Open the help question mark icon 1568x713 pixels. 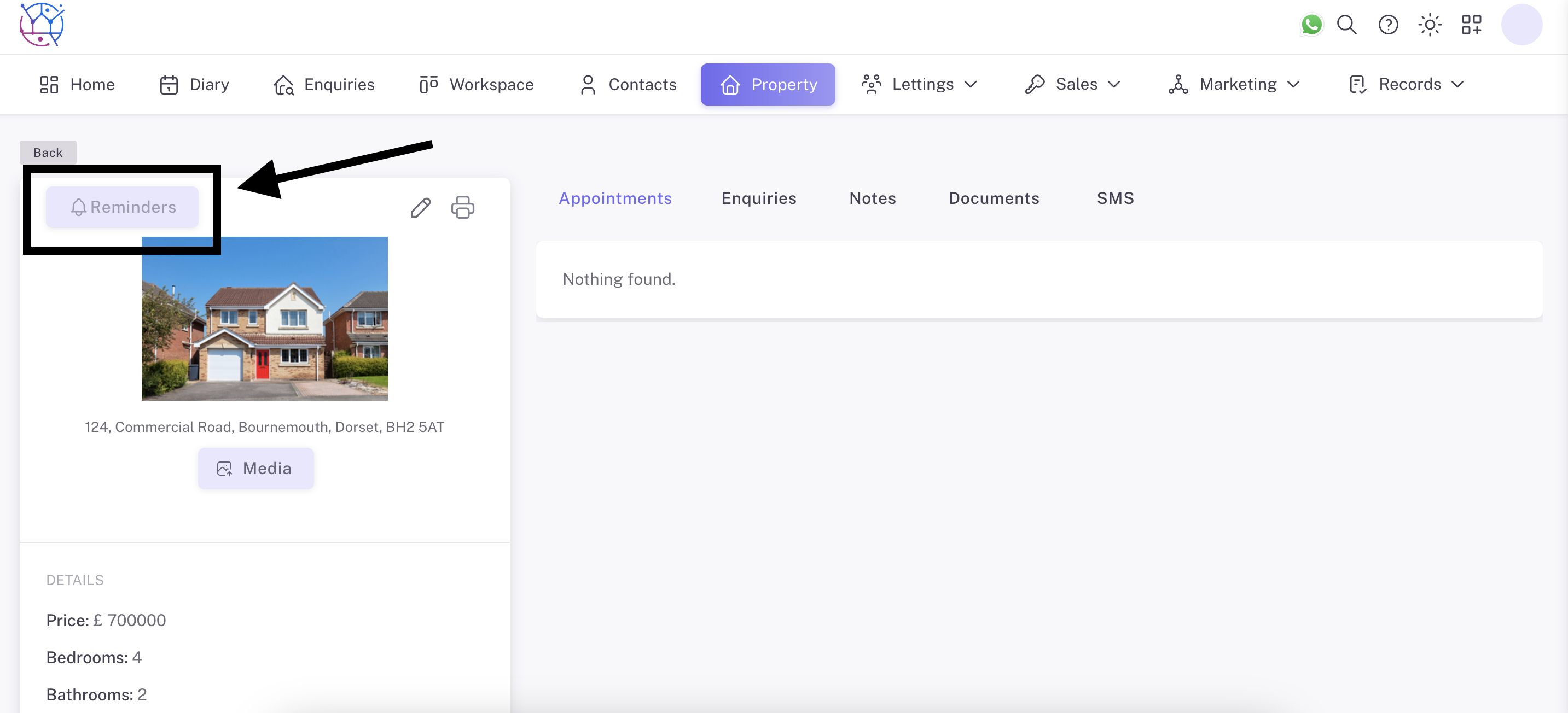pyautogui.click(x=1388, y=25)
